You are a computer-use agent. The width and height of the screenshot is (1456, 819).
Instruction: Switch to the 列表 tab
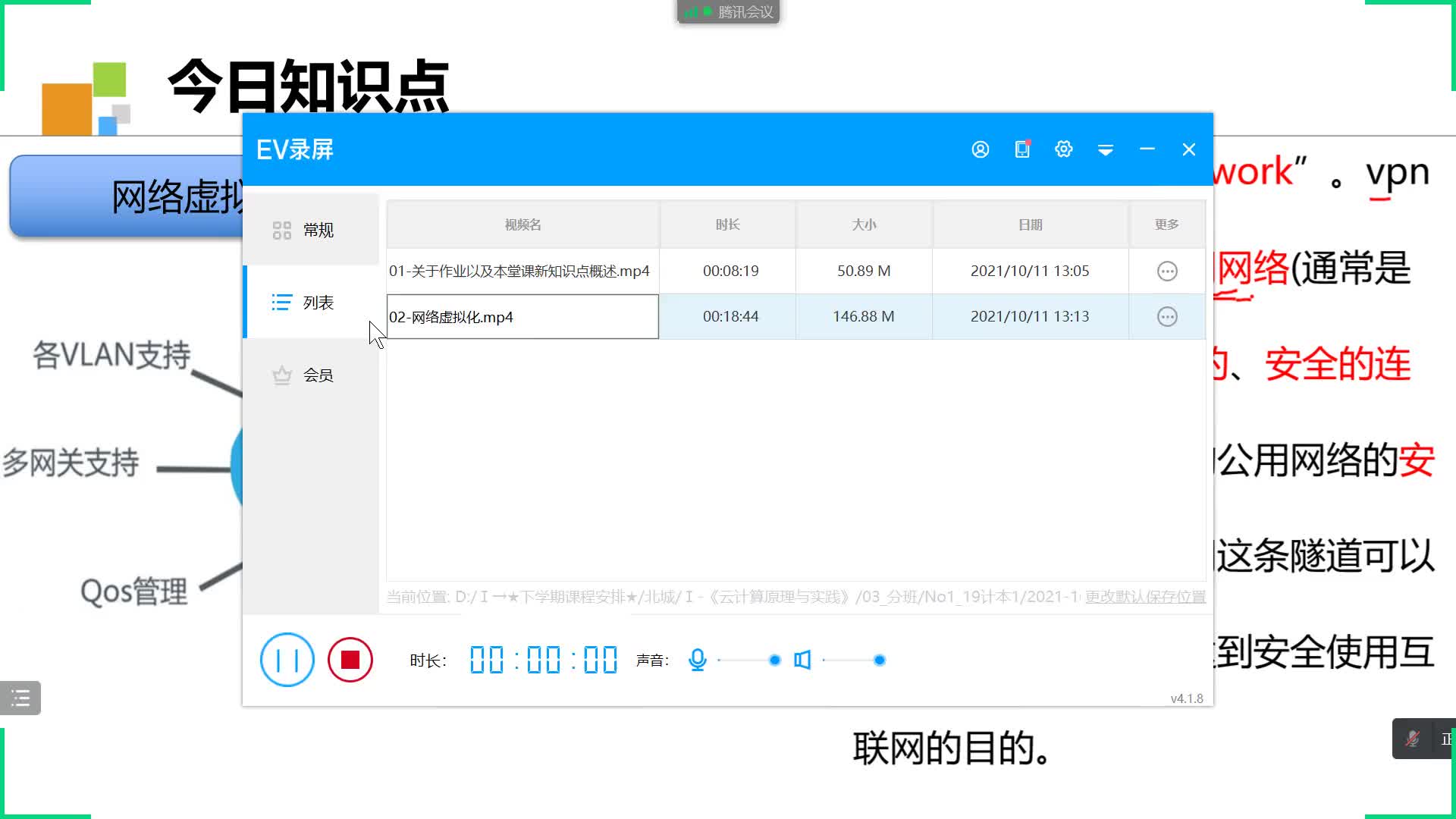click(x=312, y=303)
